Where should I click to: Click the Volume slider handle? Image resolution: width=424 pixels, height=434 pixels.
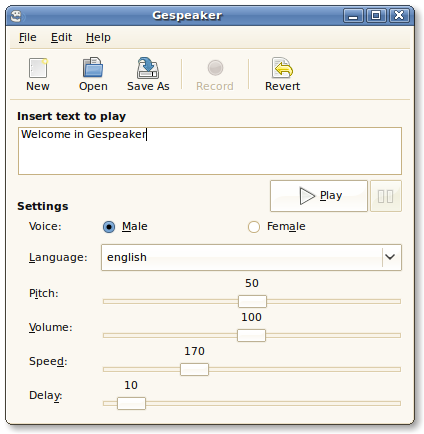click(x=251, y=335)
